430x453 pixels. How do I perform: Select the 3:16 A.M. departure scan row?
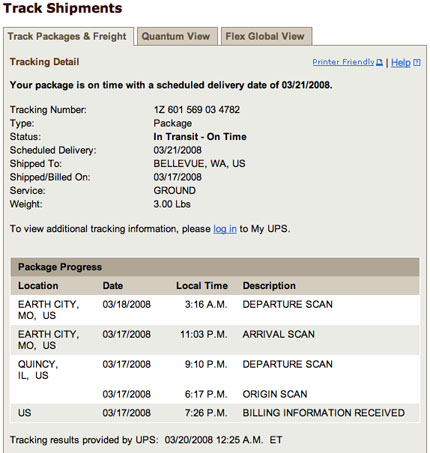215,310
